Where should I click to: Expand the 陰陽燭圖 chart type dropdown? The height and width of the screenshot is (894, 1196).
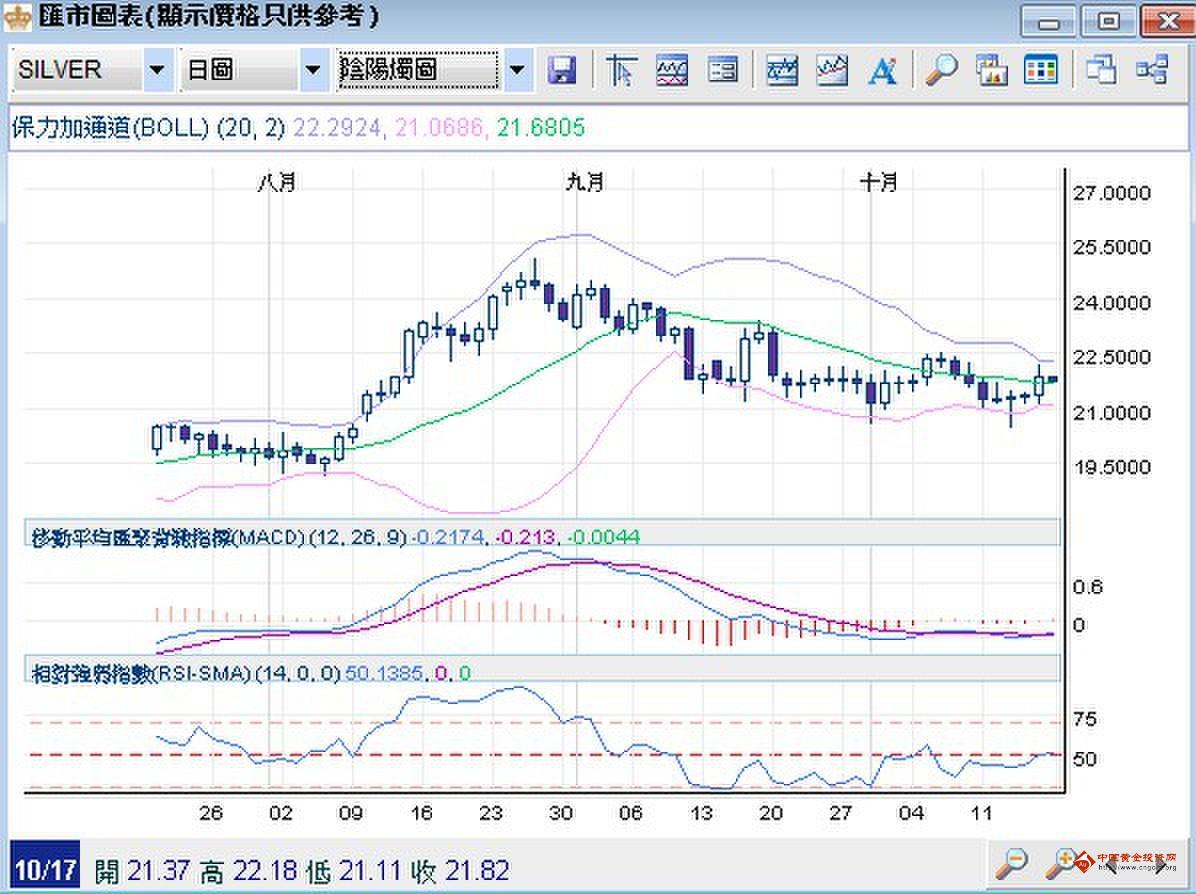click(x=516, y=70)
